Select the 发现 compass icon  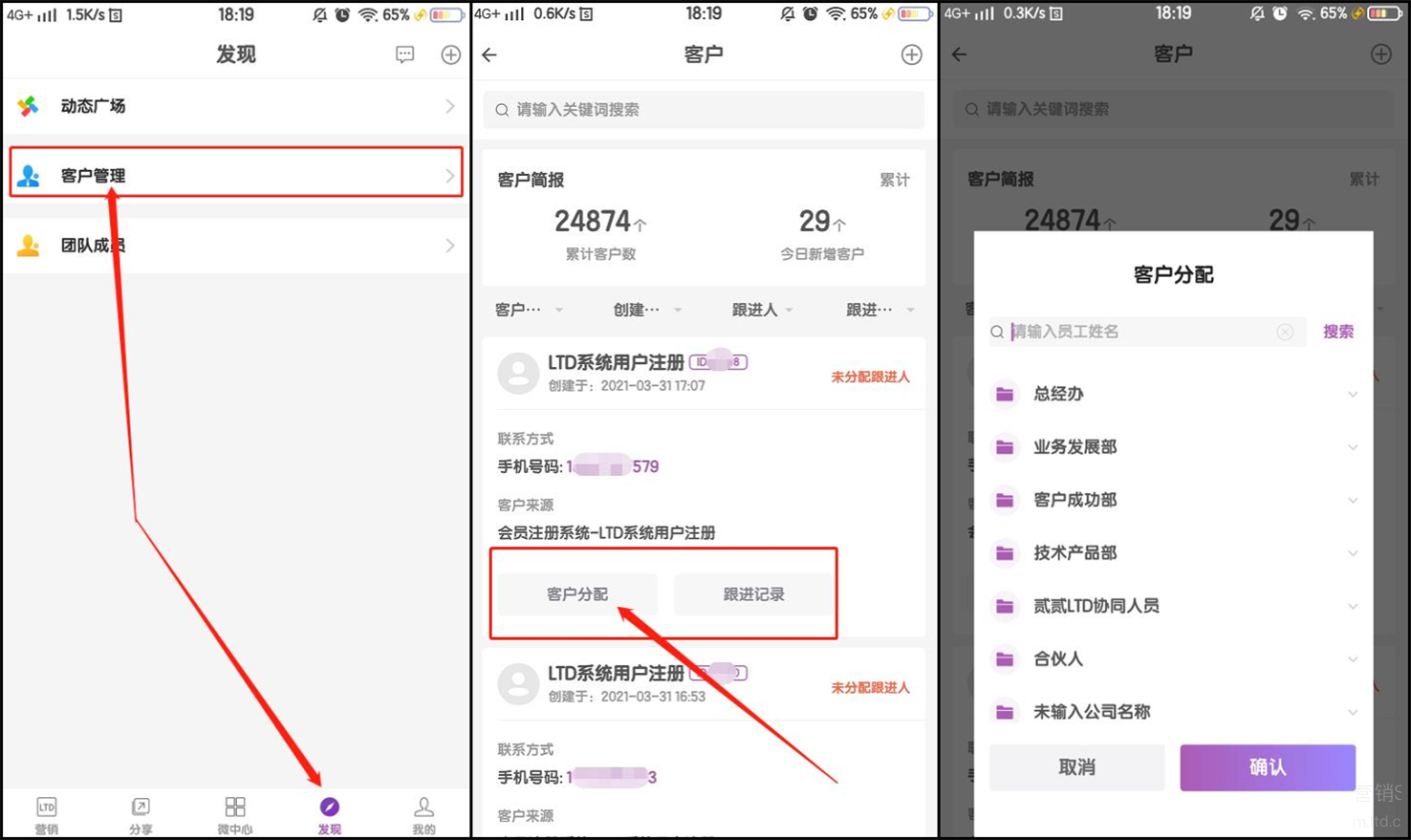tap(329, 808)
